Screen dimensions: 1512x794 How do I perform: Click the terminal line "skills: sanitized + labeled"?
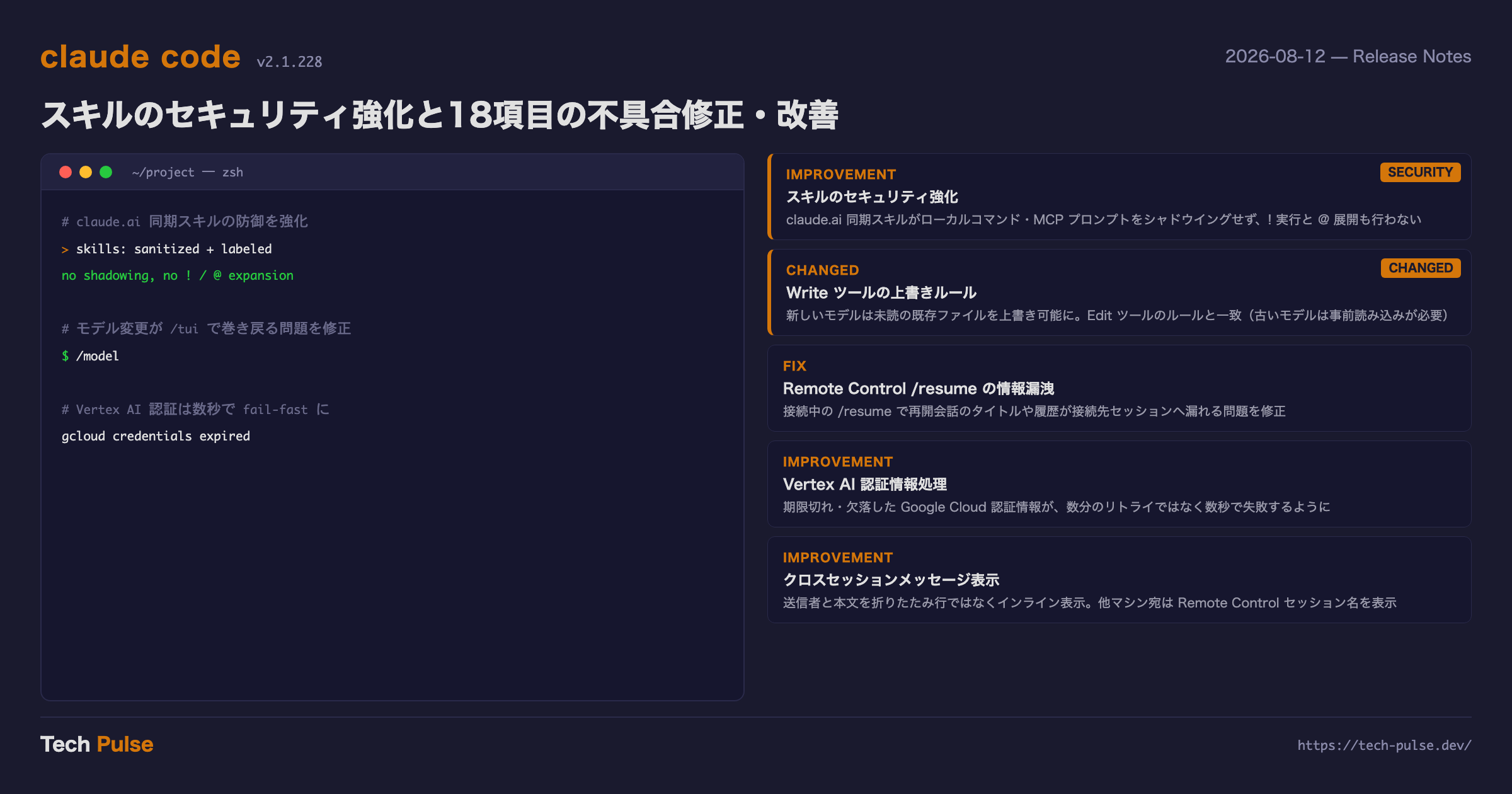pos(174,249)
